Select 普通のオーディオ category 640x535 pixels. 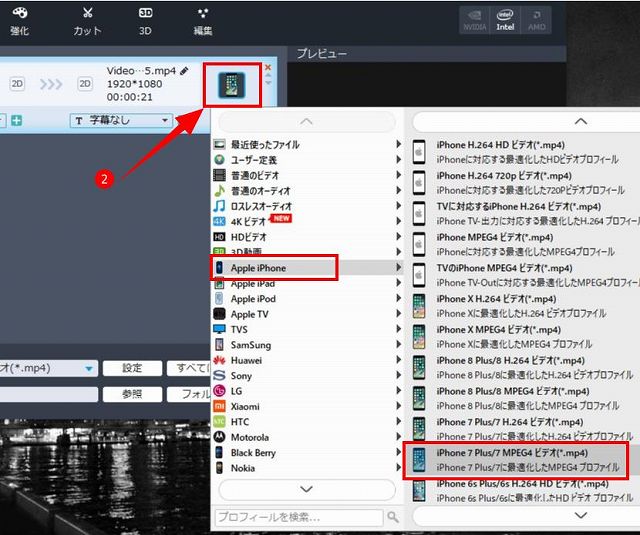point(306,191)
